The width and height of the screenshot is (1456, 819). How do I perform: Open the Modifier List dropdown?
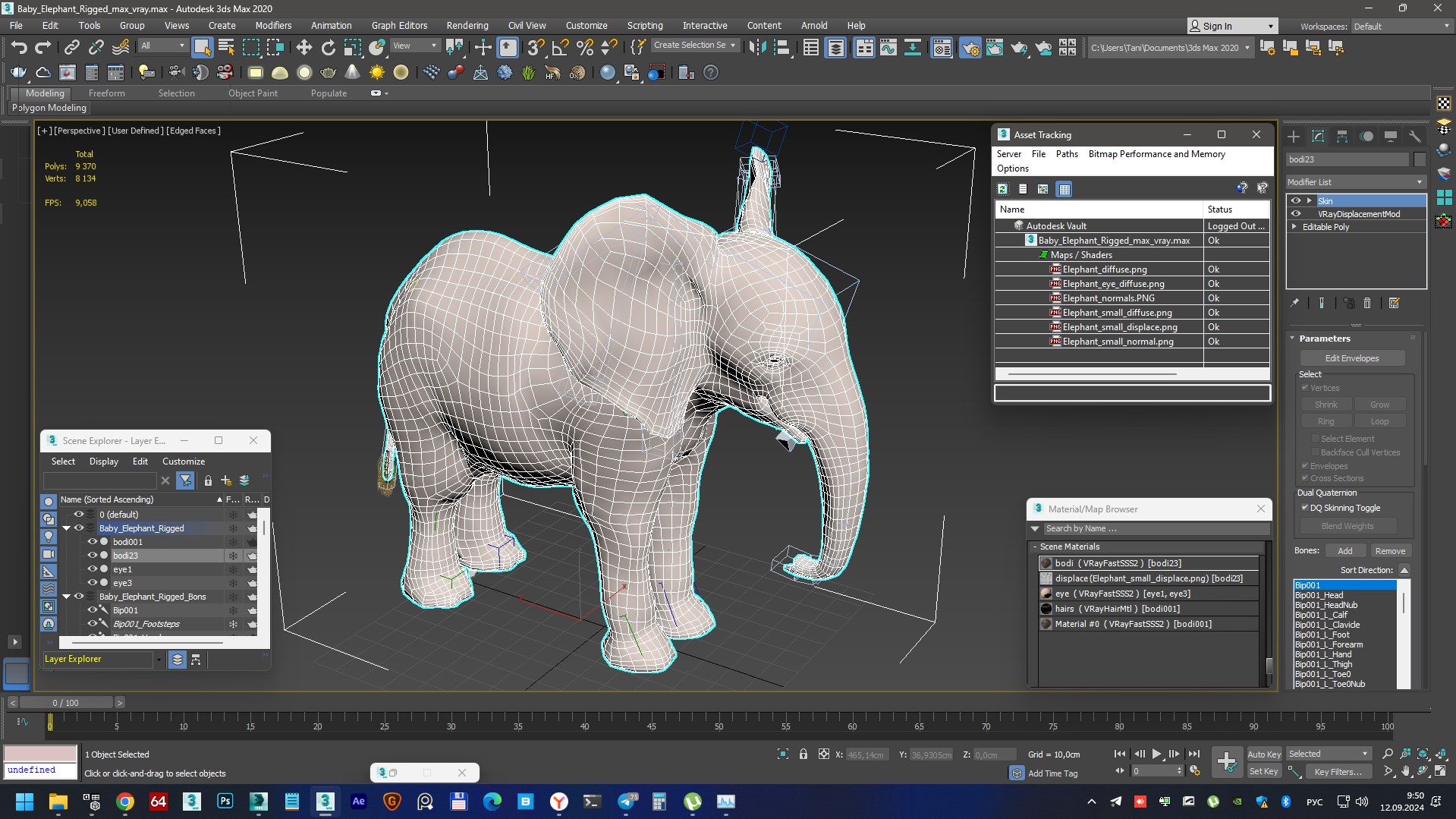tap(1355, 182)
